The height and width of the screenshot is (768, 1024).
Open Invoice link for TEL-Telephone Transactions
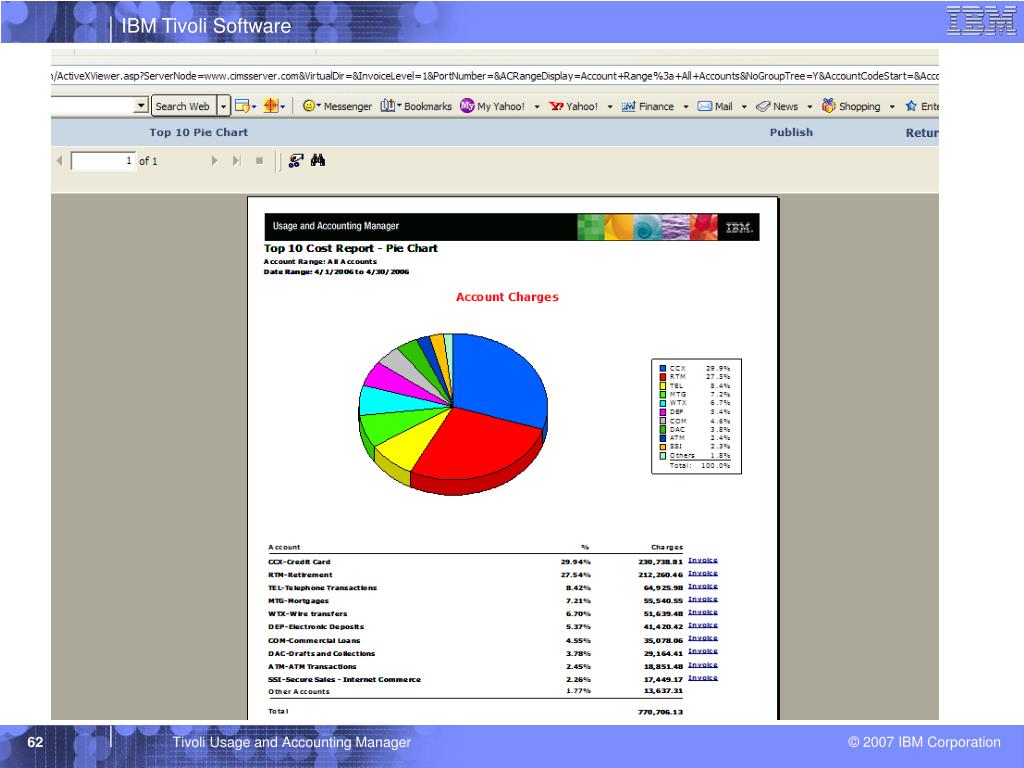coord(703,586)
